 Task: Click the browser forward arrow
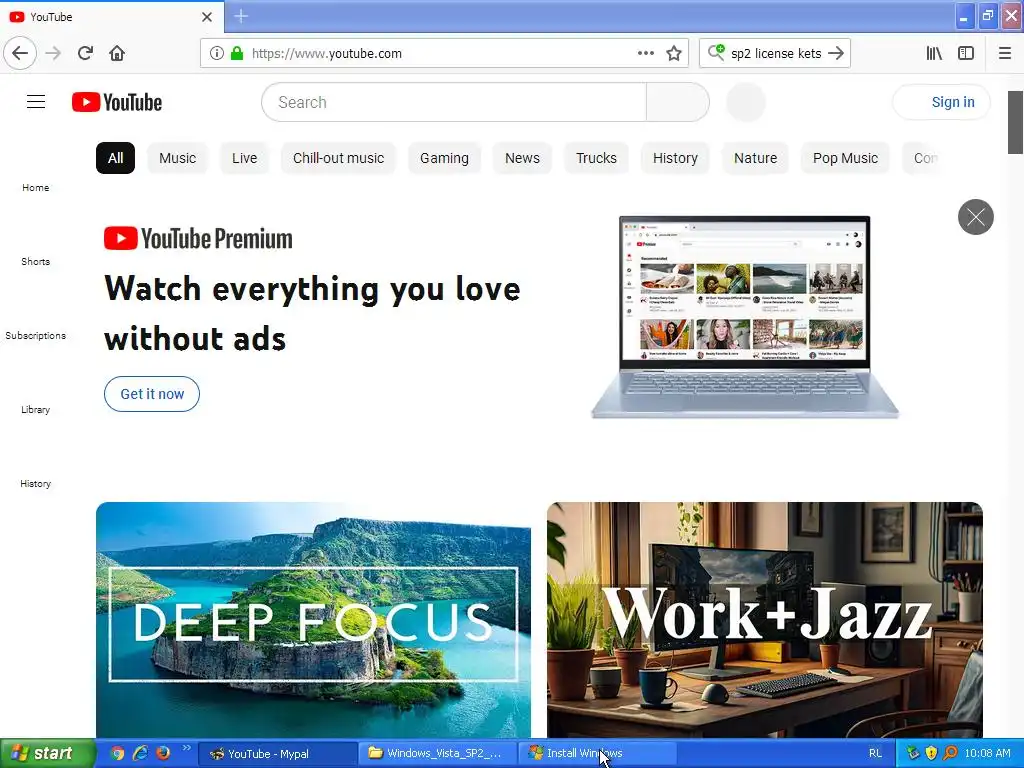click(53, 54)
